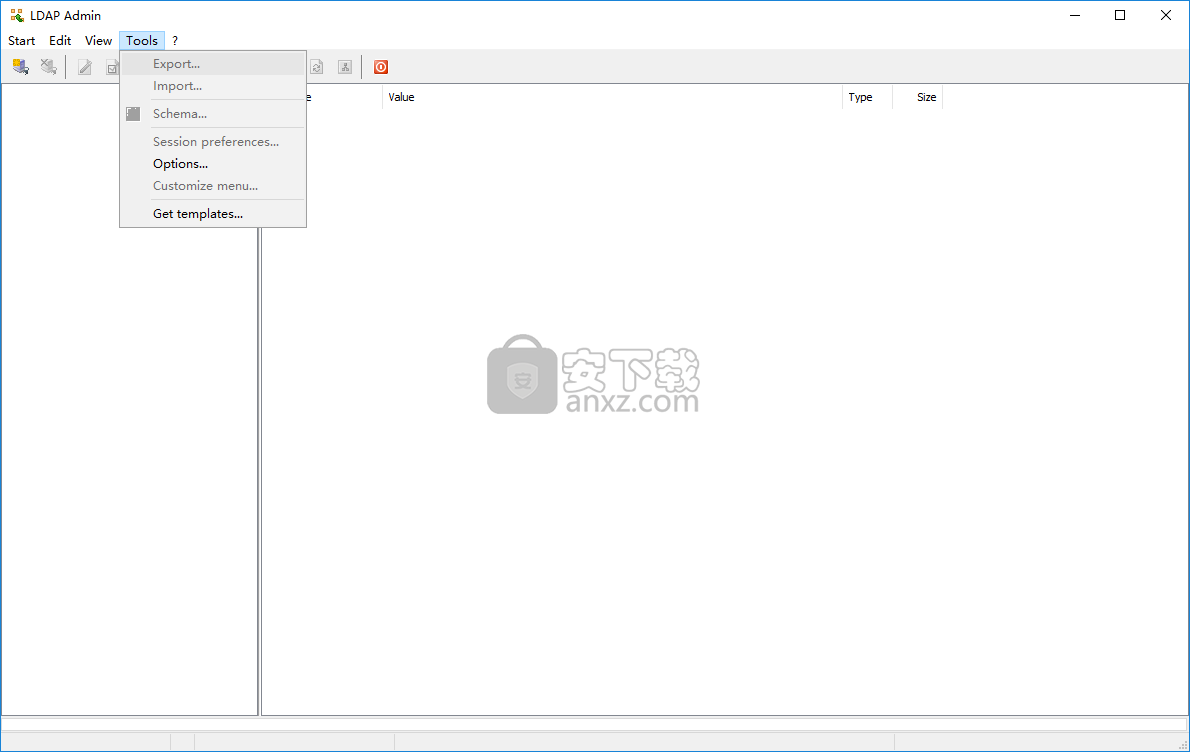
Task: Maximize the LDAP Admin window
Action: [x=1120, y=15]
